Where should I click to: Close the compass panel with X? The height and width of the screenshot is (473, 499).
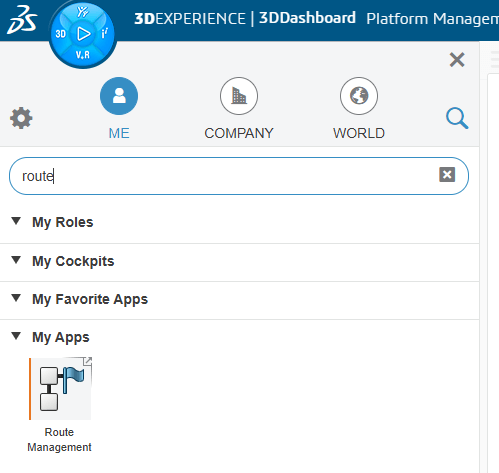[x=457, y=60]
